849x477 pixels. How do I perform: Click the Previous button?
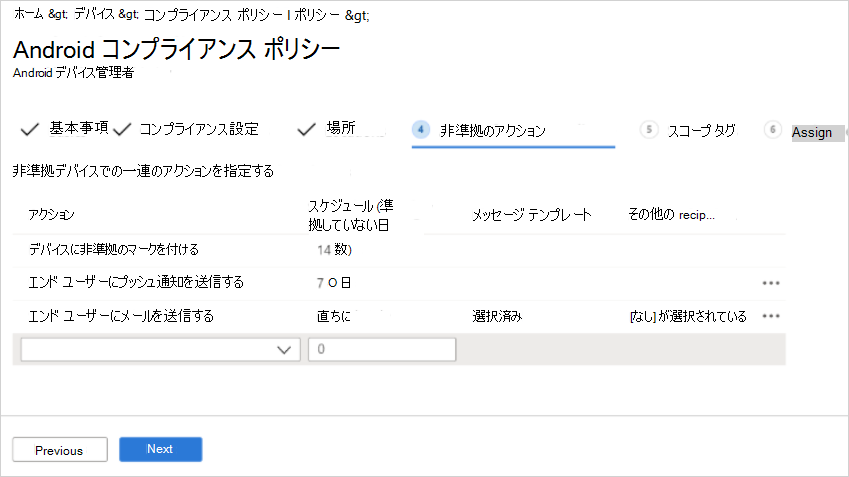59,450
